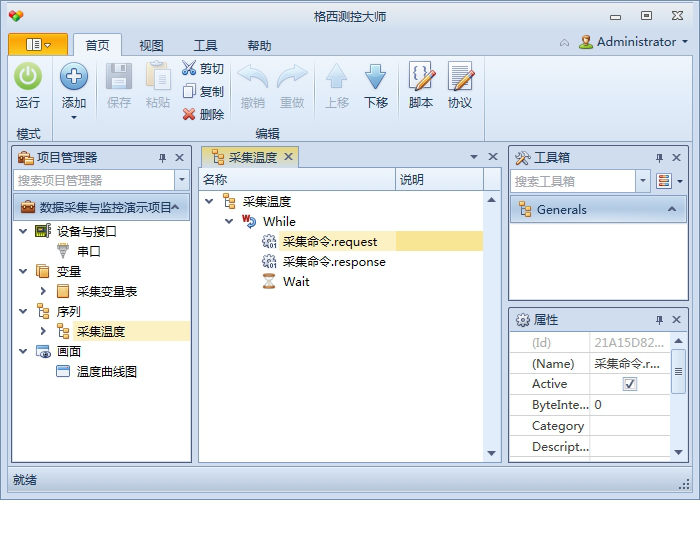Viewport: 700px width, 549px height.
Task: Click the Add (添加) plus icon
Action: (74, 78)
